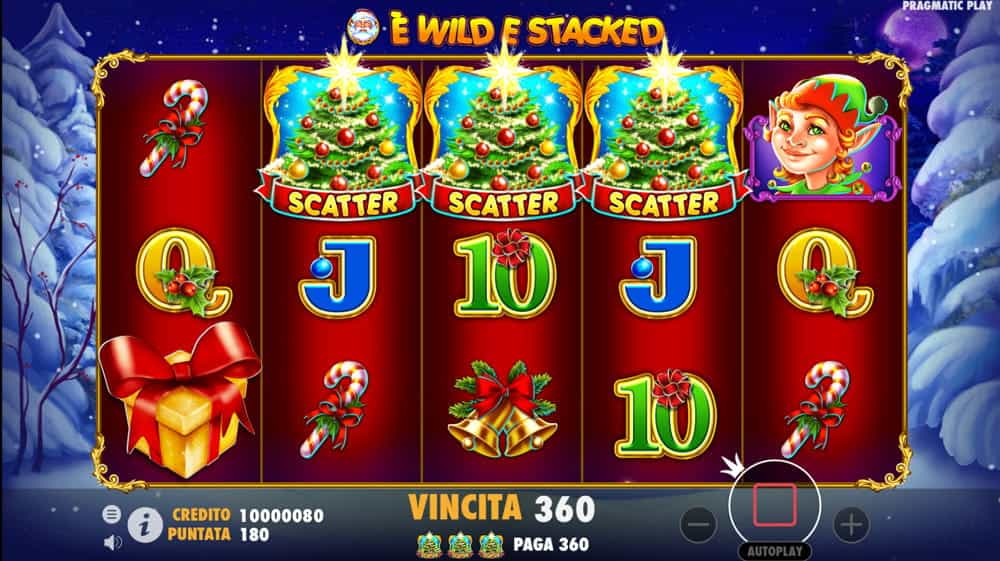Click the elf character symbol

(823, 138)
